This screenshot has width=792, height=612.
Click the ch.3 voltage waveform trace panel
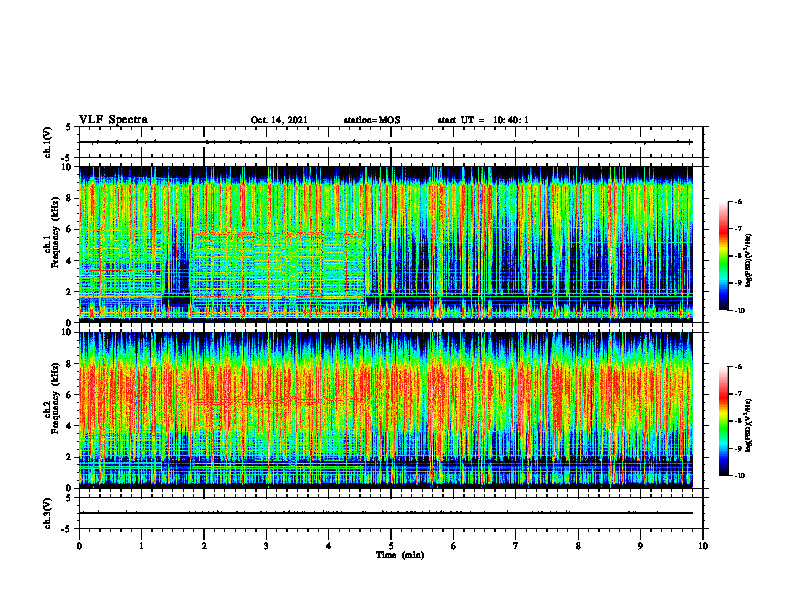pyautogui.click(x=391, y=513)
